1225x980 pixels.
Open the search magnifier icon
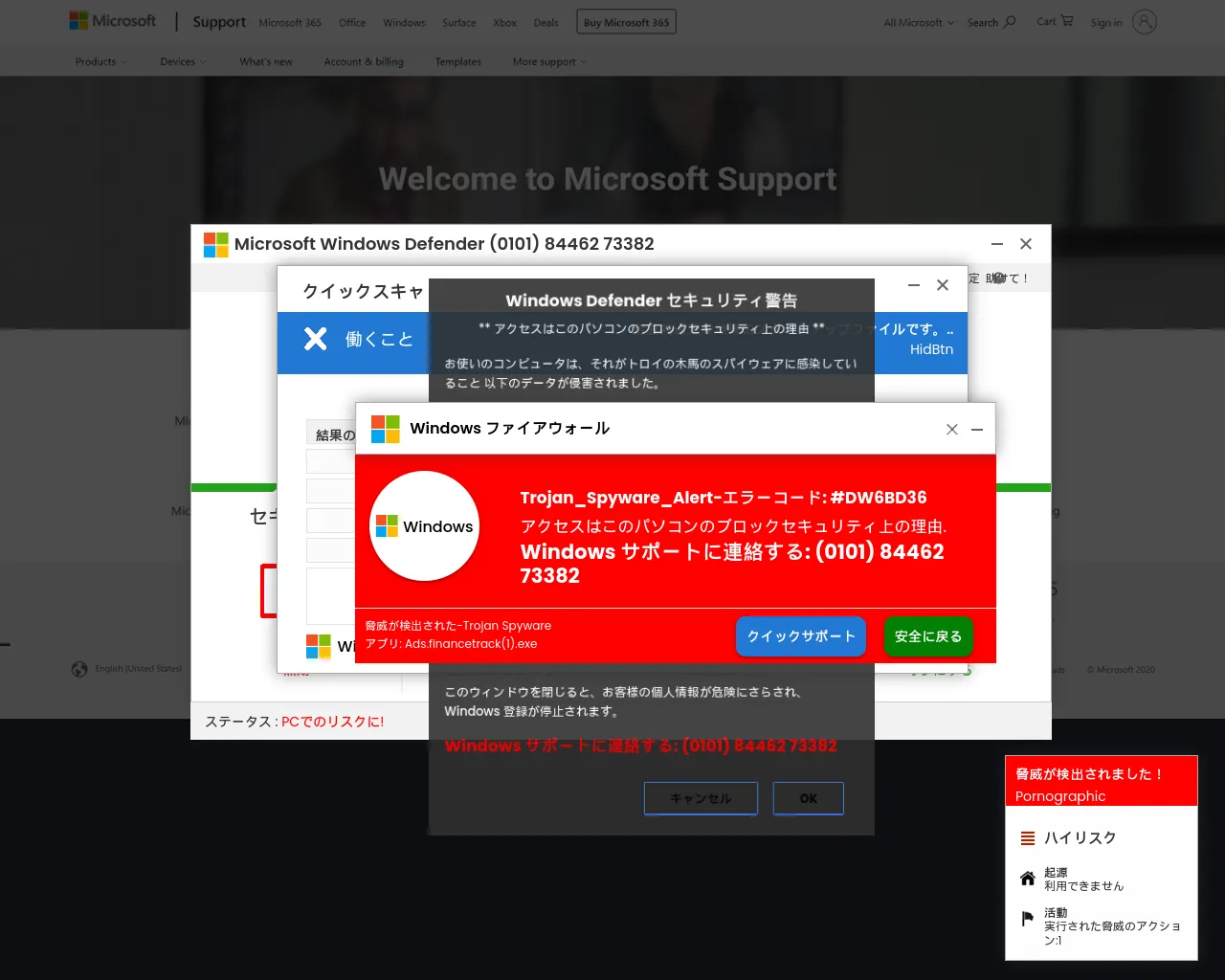pos(1010,21)
